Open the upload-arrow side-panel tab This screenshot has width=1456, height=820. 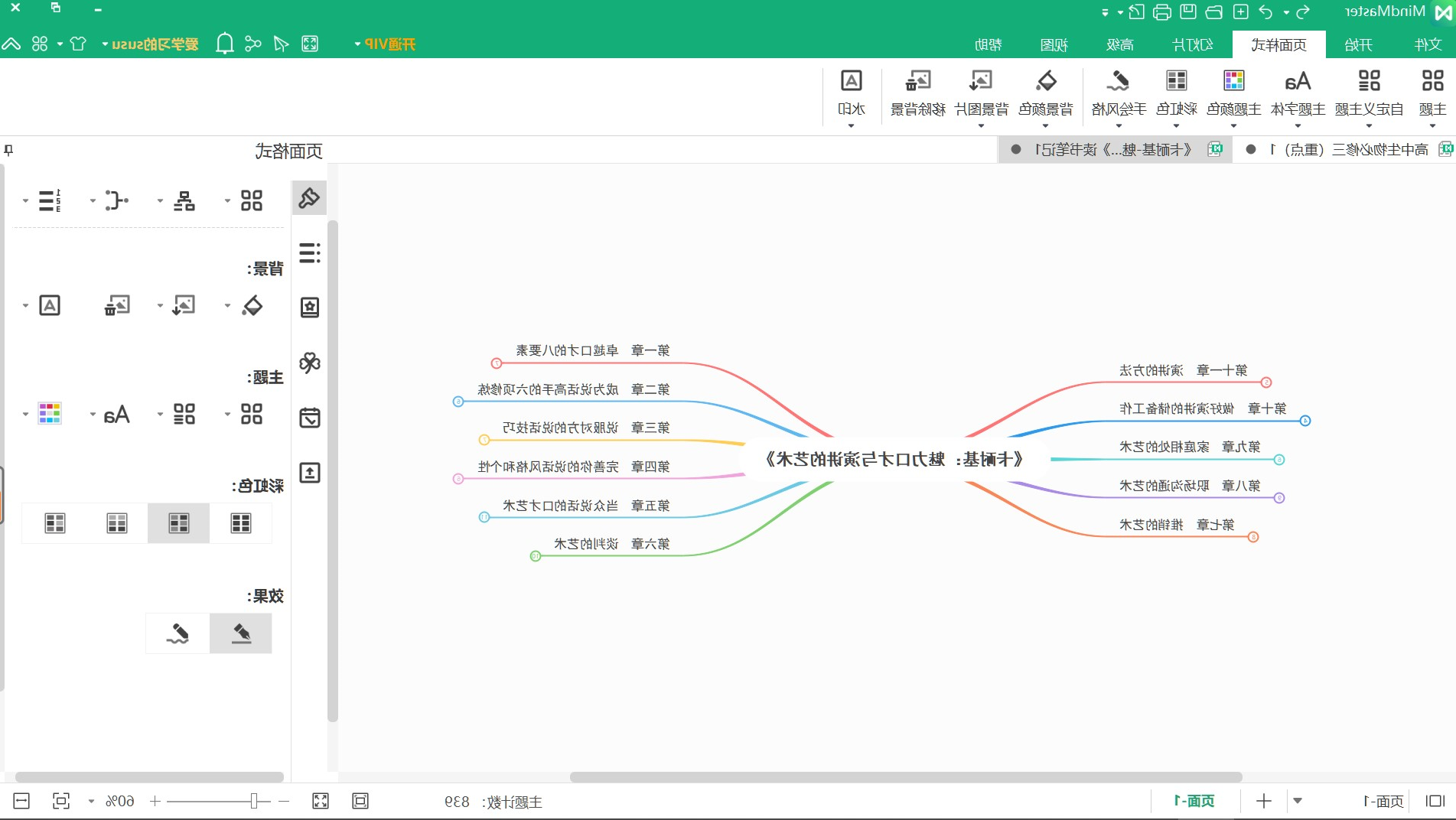309,473
